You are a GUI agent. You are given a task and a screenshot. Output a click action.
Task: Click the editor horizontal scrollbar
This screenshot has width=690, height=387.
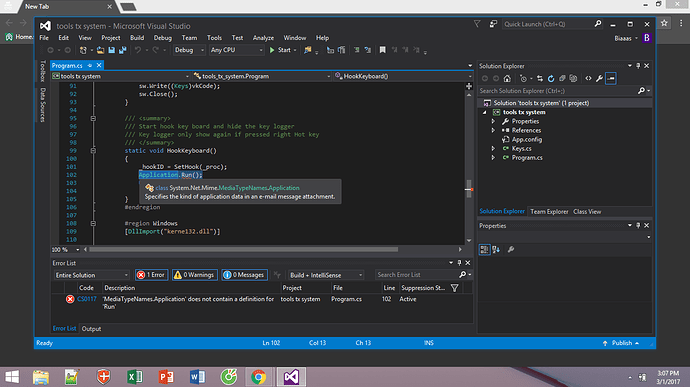244,250
